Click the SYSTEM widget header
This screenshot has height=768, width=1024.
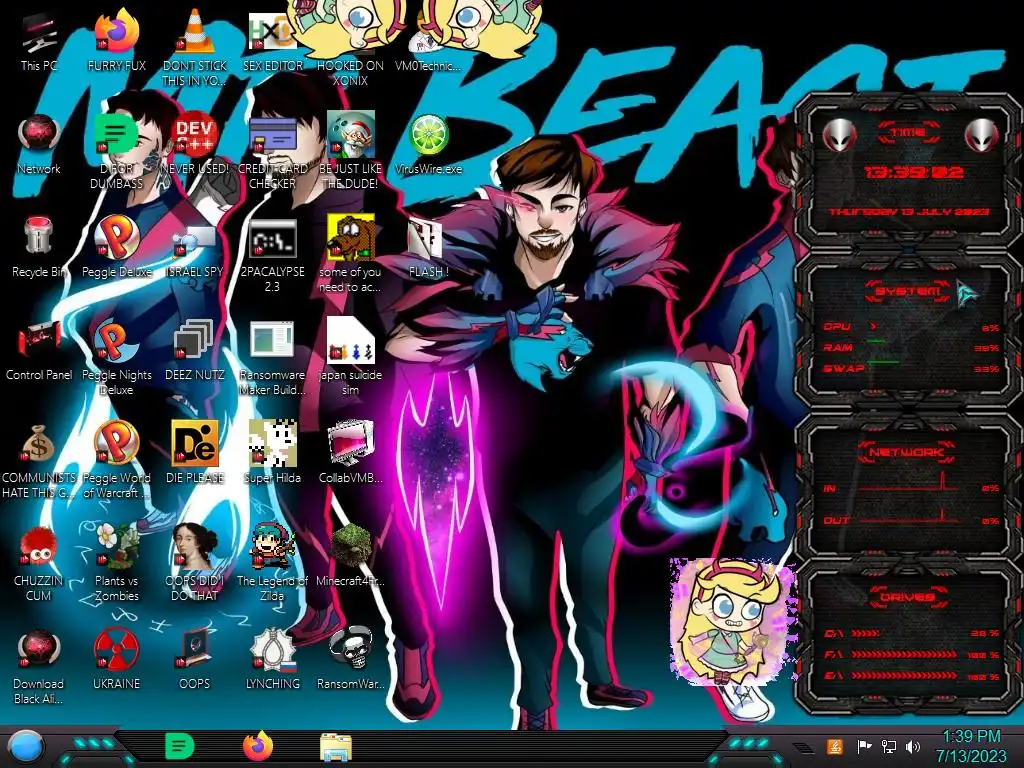tap(908, 291)
